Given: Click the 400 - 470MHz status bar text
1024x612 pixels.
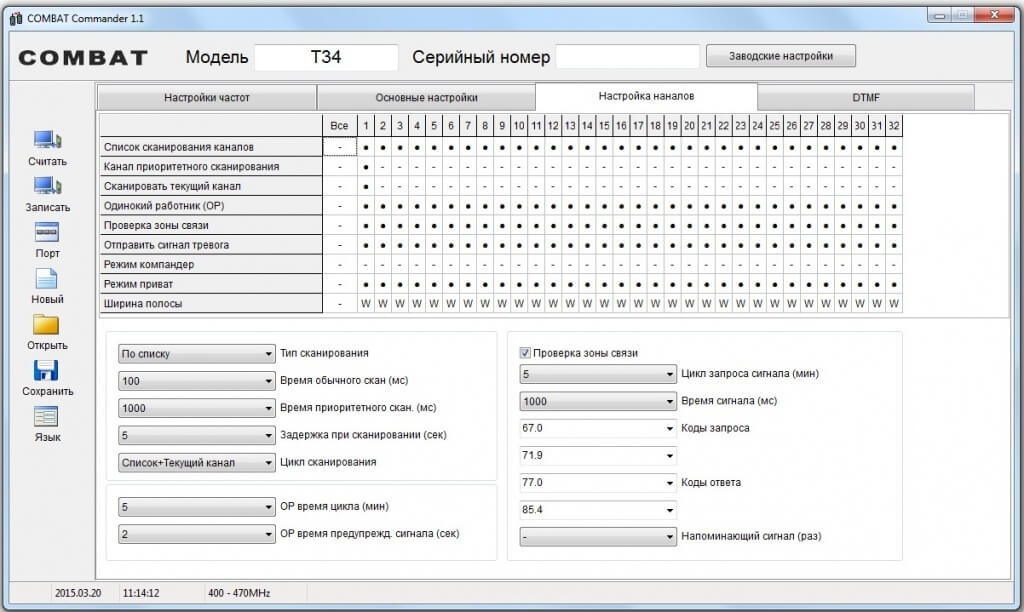Looking at the screenshot, I should pyautogui.click(x=239, y=593).
